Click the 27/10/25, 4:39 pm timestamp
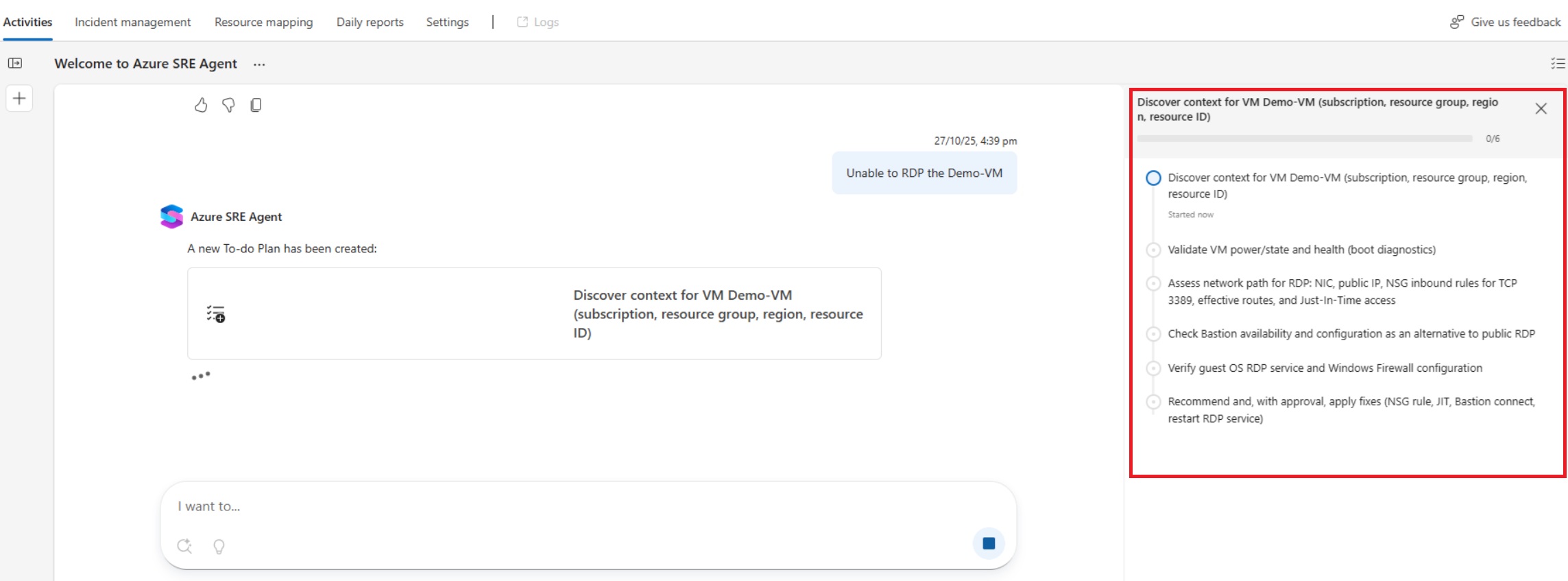The width and height of the screenshot is (1568, 581). [x=976, y=141]
